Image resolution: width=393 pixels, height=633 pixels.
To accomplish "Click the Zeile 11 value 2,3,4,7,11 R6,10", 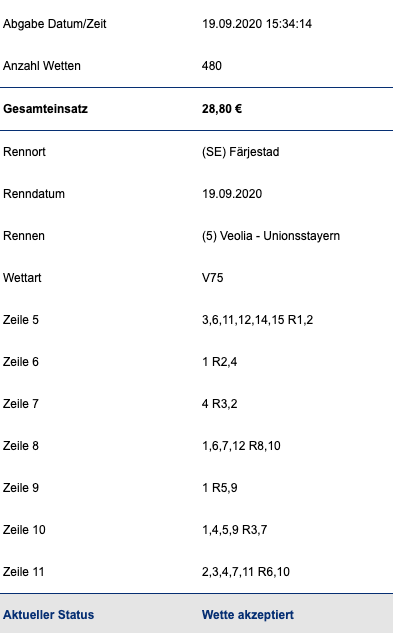I will (246, 572).
